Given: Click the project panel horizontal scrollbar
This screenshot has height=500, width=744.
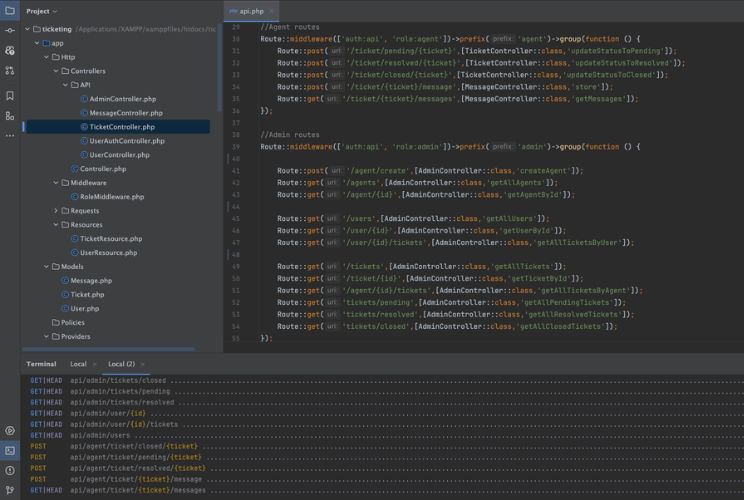Looking at the screenshot, I should tap(110, 349).
